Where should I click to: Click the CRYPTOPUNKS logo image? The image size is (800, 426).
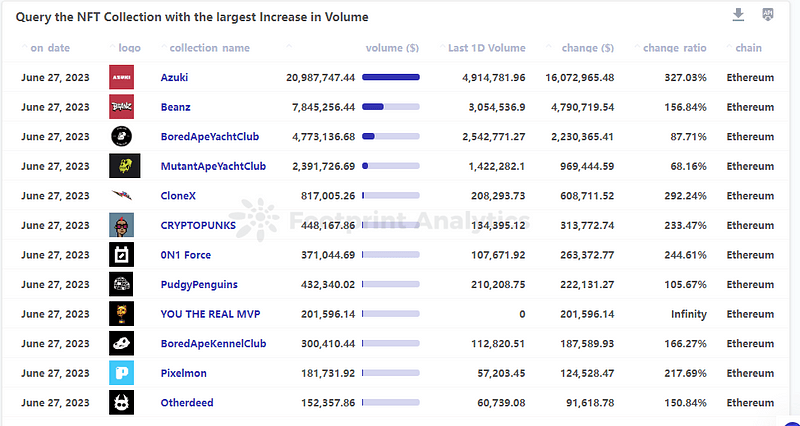(121, 225)
